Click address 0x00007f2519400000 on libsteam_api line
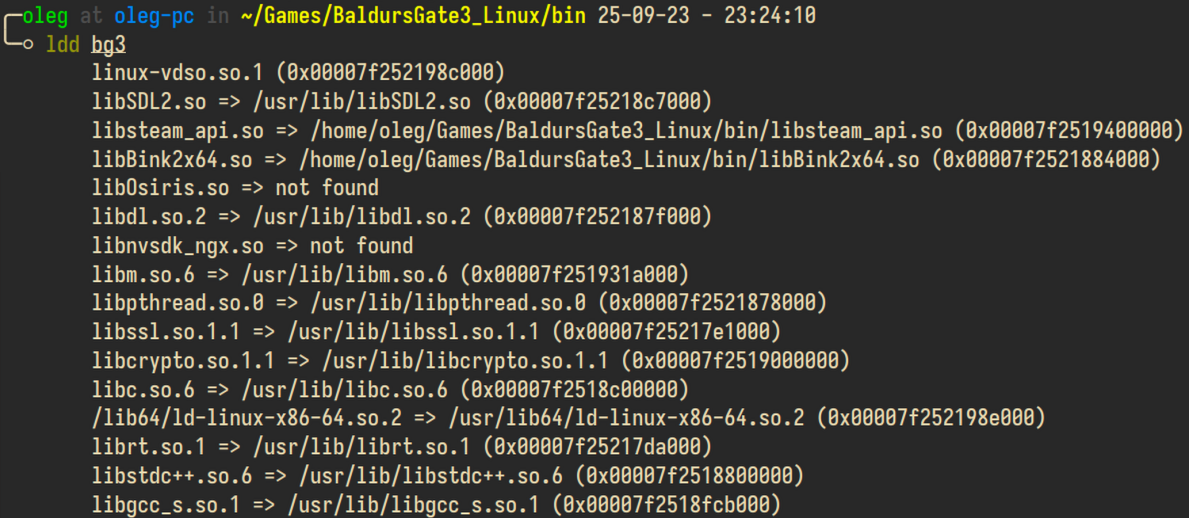 click(1069, 131)
